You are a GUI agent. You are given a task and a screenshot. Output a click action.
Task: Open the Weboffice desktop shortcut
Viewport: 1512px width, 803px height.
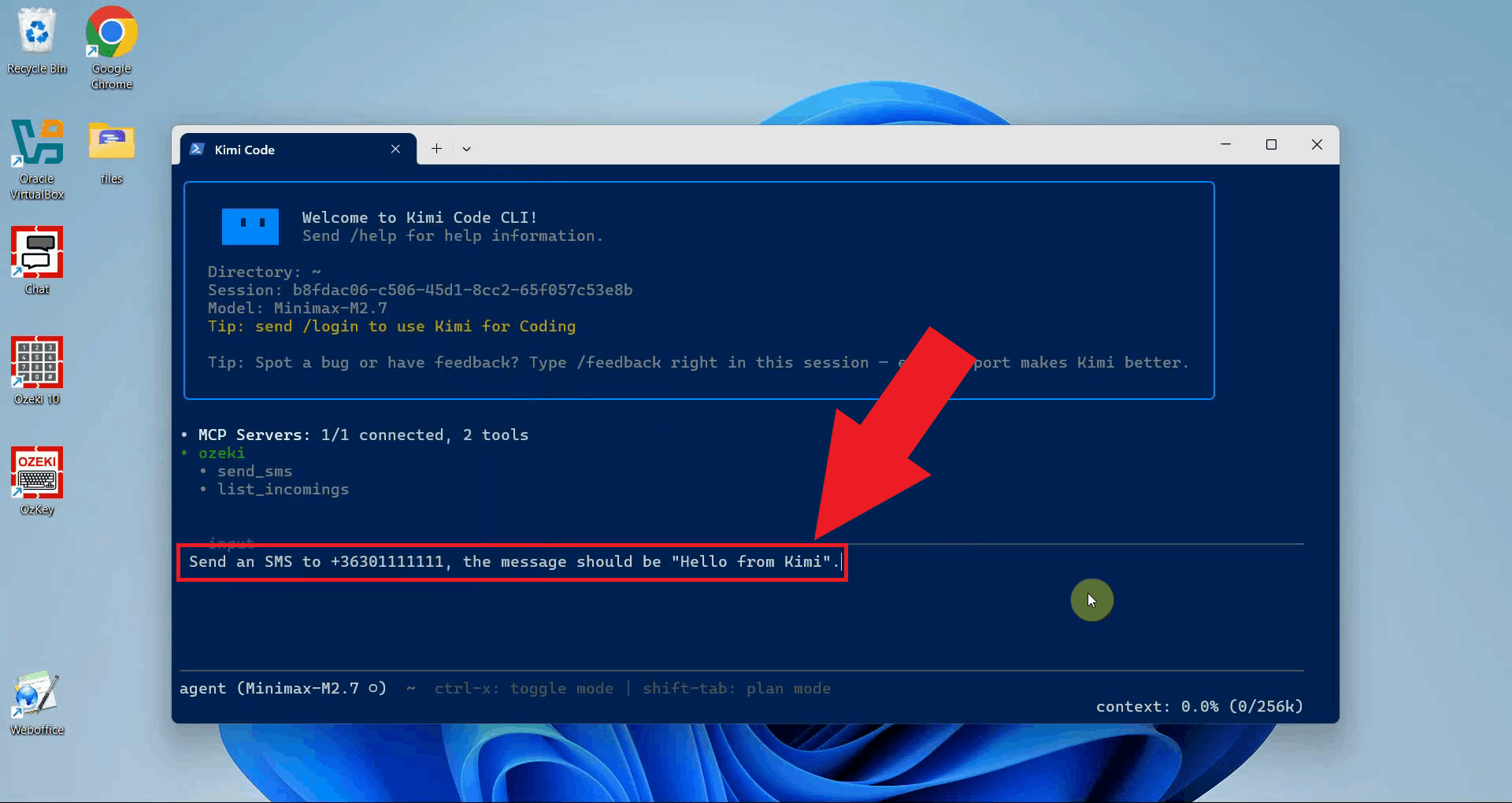coord(37,703)
